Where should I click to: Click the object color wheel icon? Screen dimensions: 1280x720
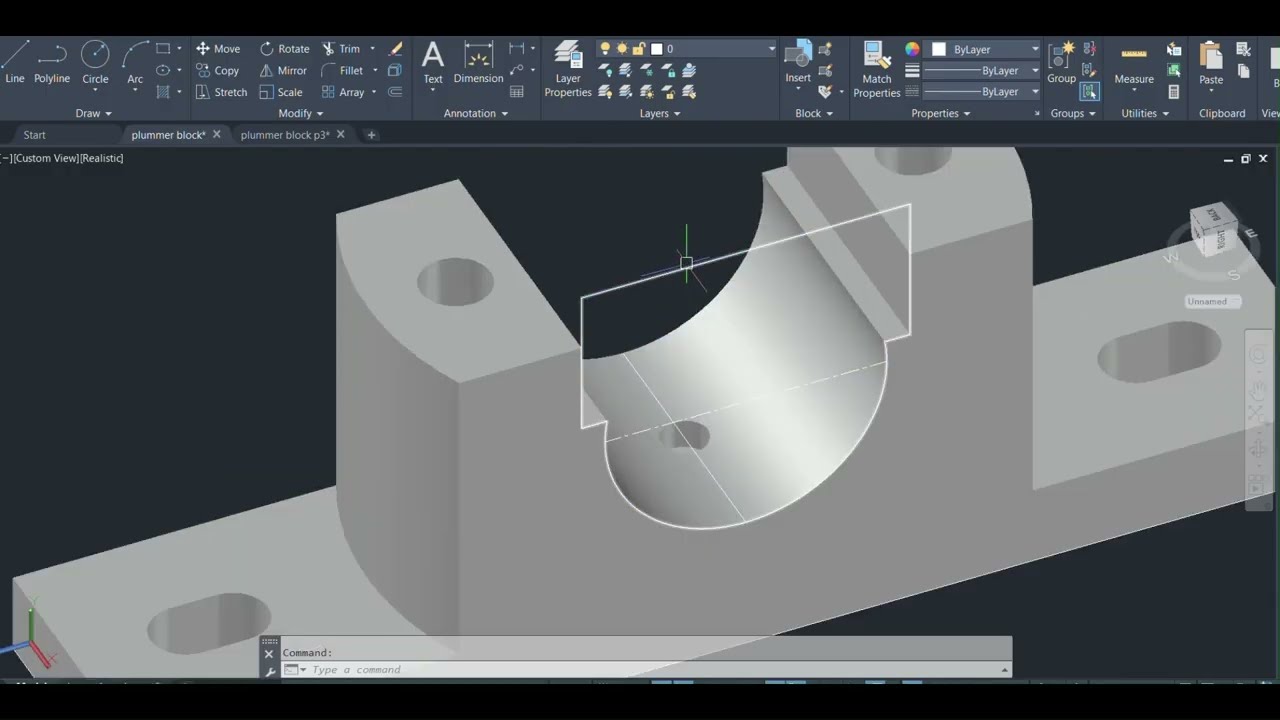tap(912, 49)
